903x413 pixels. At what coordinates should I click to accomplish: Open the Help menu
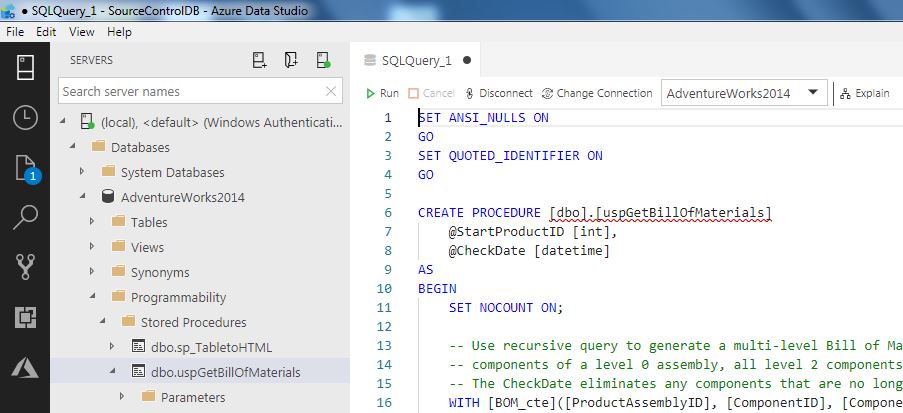pyautogui.click(x=119, y=32)
